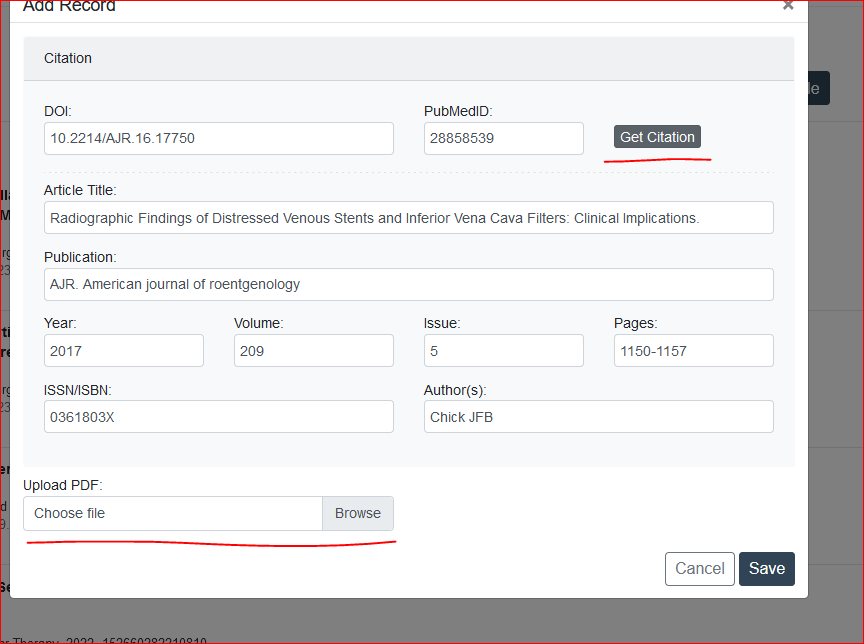The image size is (864, 644).
Task: Edit the Year field showing 2017
Action: coord(124,350)
